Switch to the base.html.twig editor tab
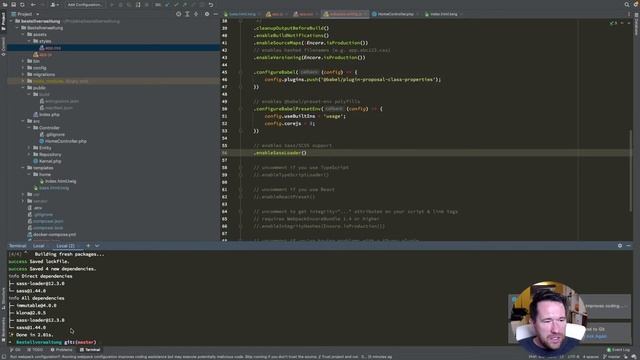 tap(242, 14)
